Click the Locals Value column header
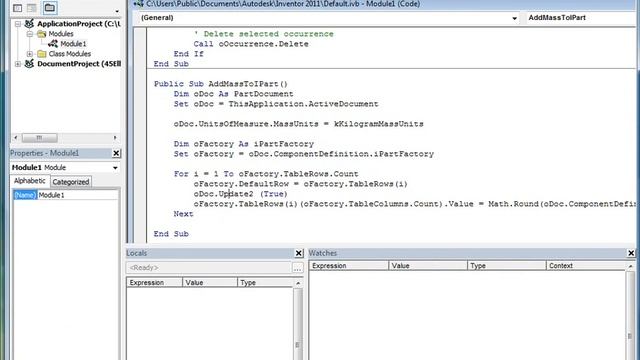 [210, 282]
